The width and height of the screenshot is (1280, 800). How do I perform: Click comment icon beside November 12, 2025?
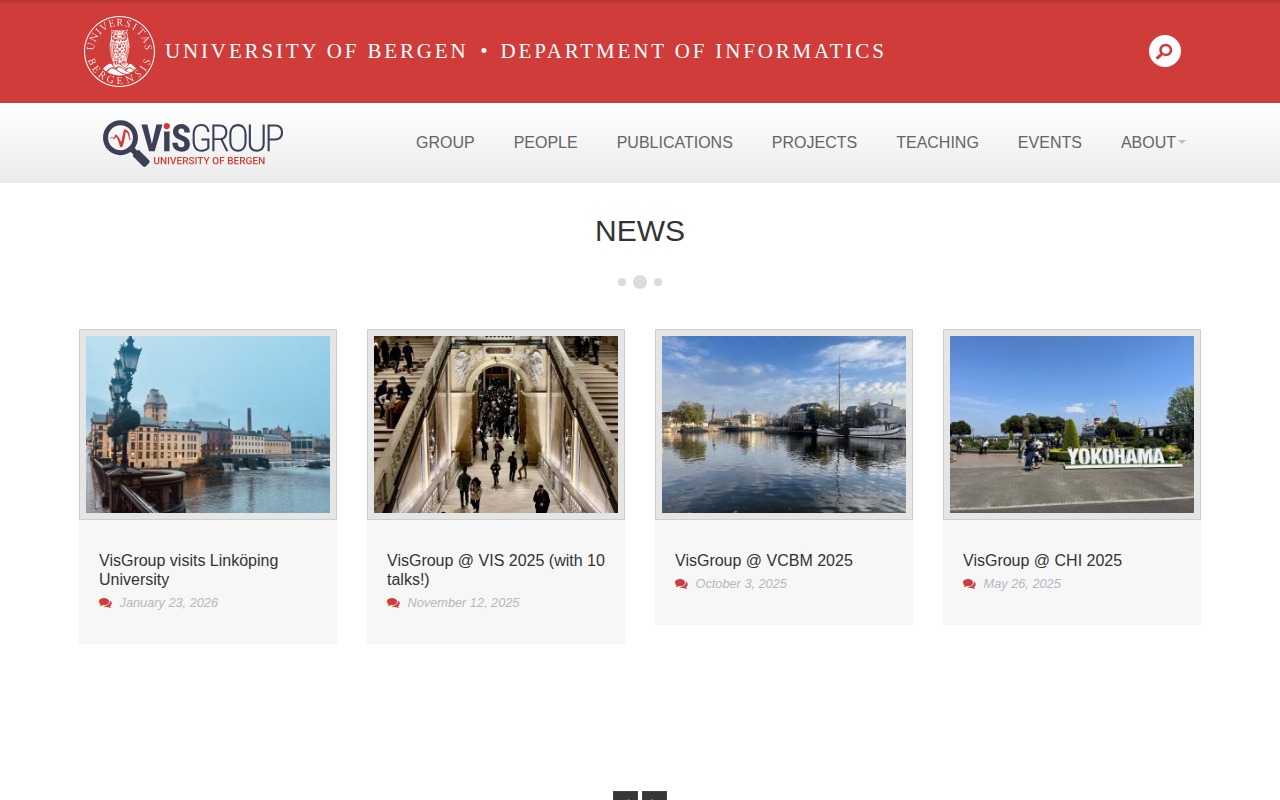[393, 603]
